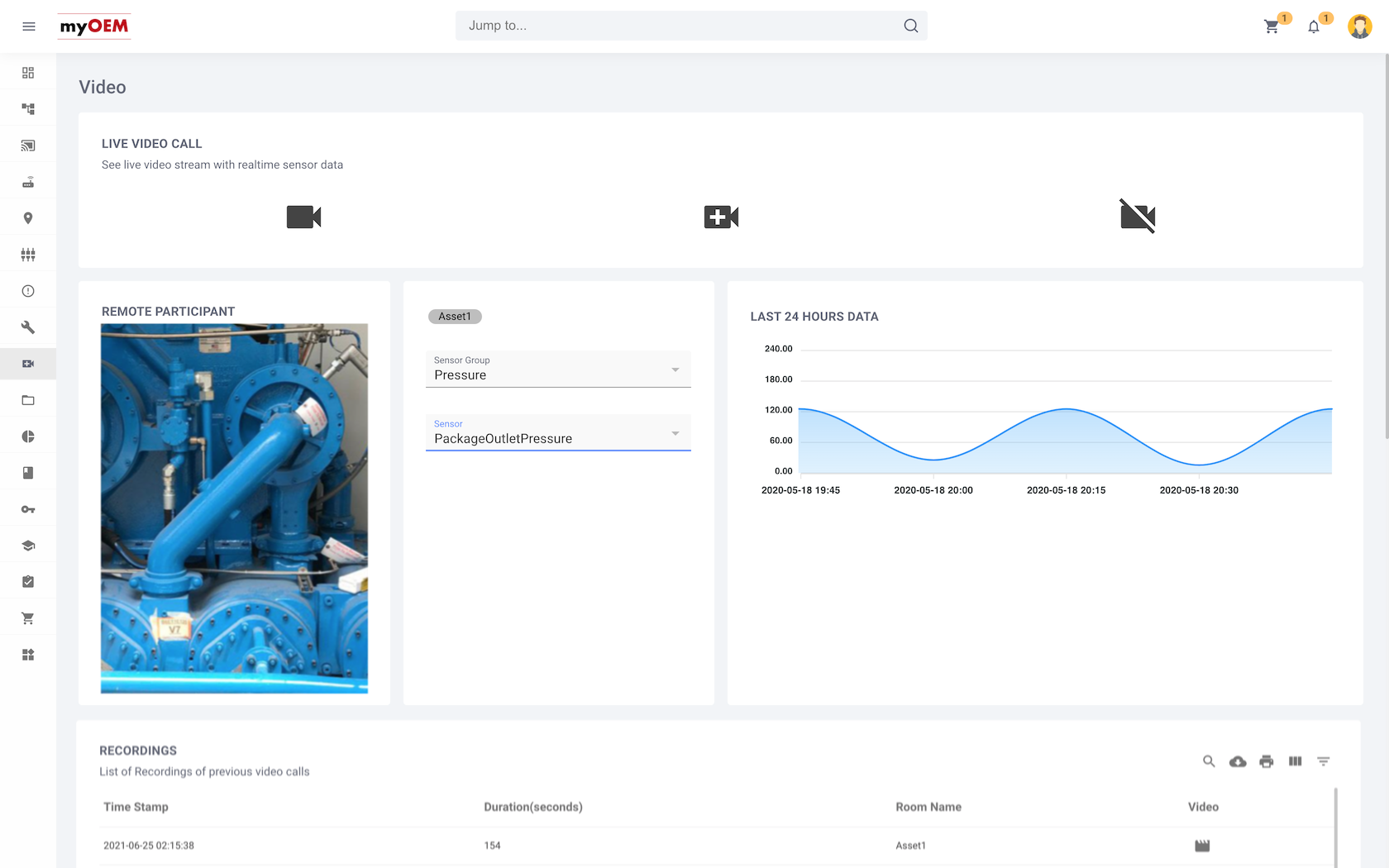Viewport: 1389px width, 868px height.
Task: Click the search magnifier in Jump to bar
Action: coord(911,26)
